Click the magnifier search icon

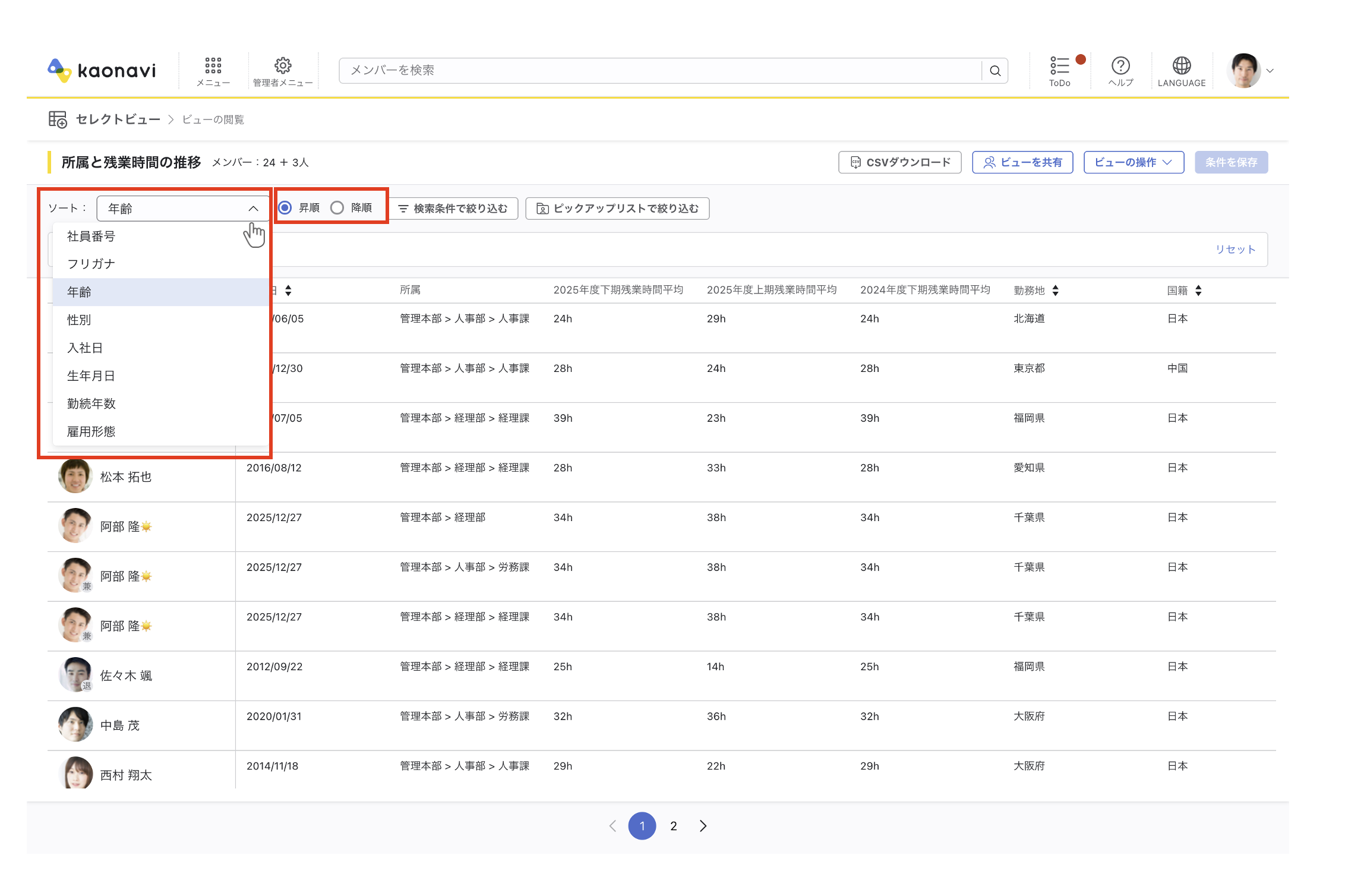pyautogui.click(x=995, y=71)
